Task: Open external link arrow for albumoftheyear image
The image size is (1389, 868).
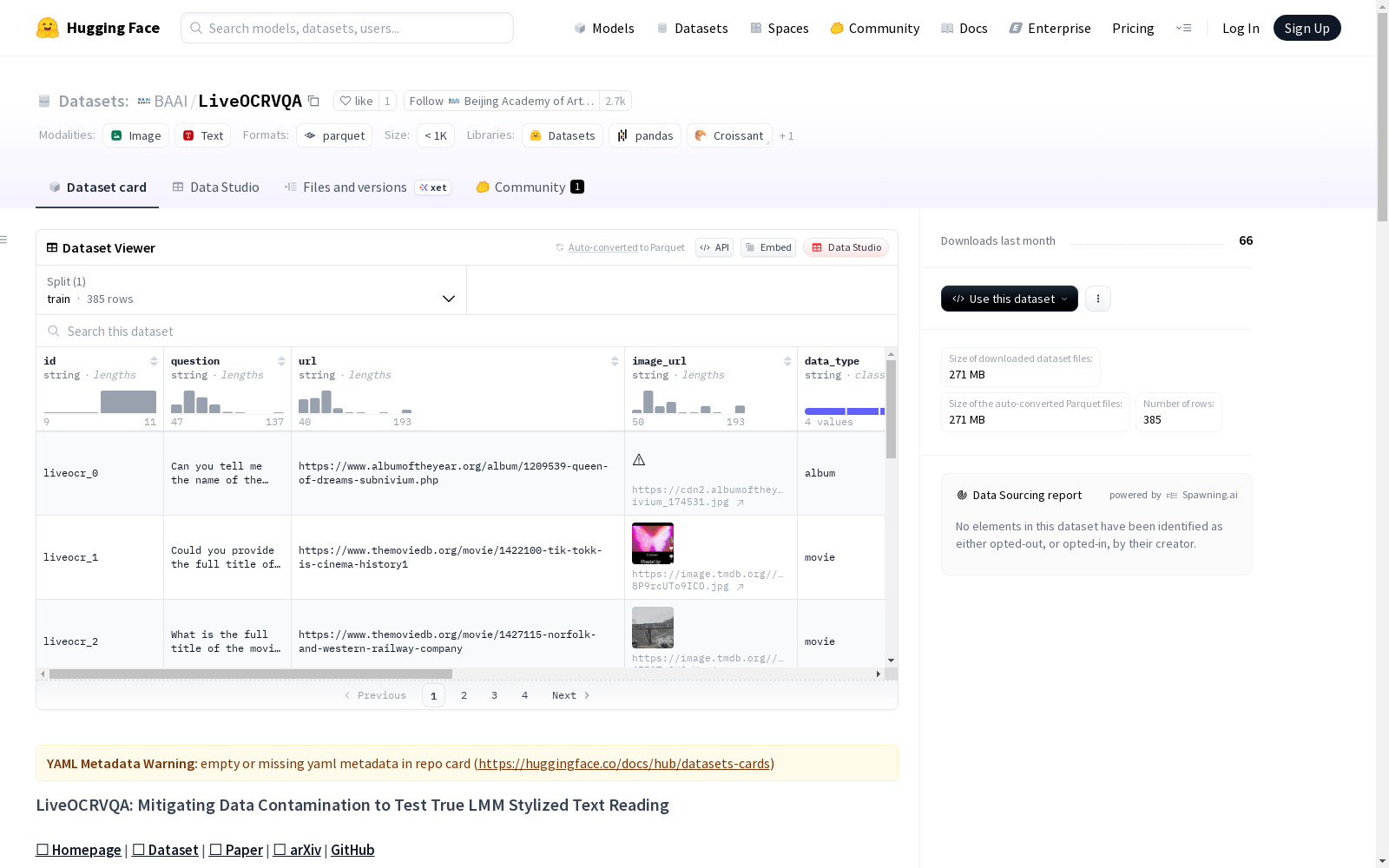Action: click(x=741, y=503)
